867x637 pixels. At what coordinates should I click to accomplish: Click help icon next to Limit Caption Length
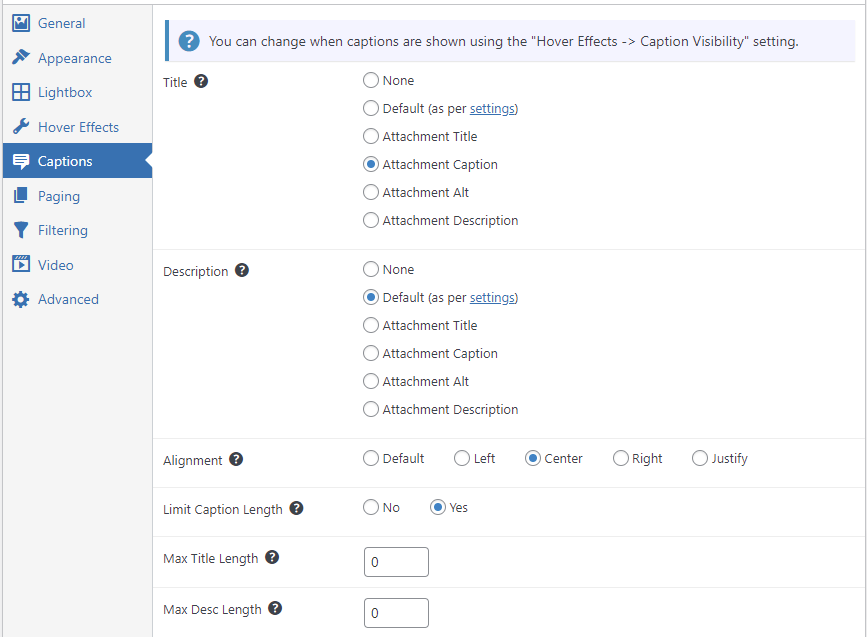[296, 508]
